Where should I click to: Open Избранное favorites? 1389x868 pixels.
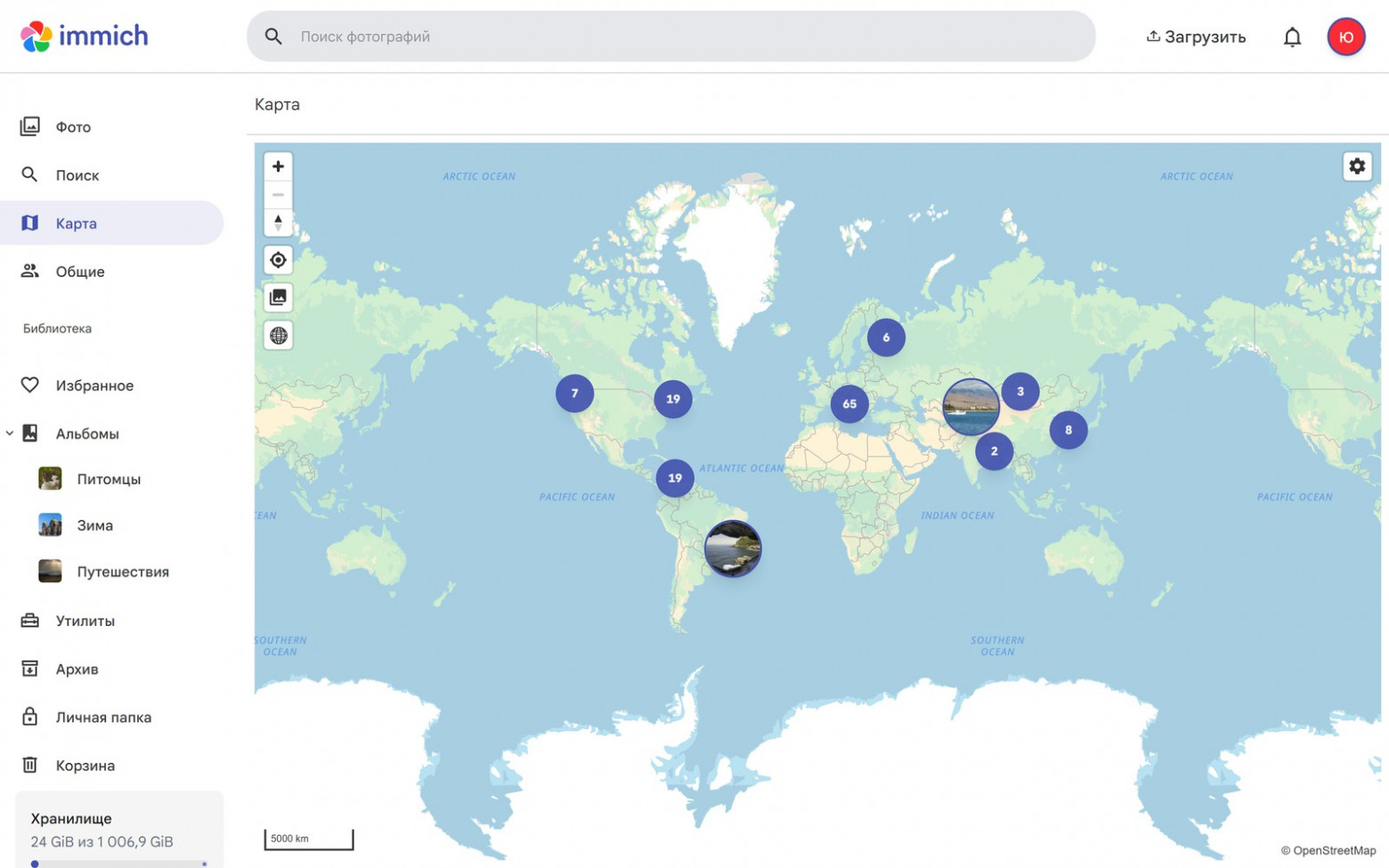112,385
